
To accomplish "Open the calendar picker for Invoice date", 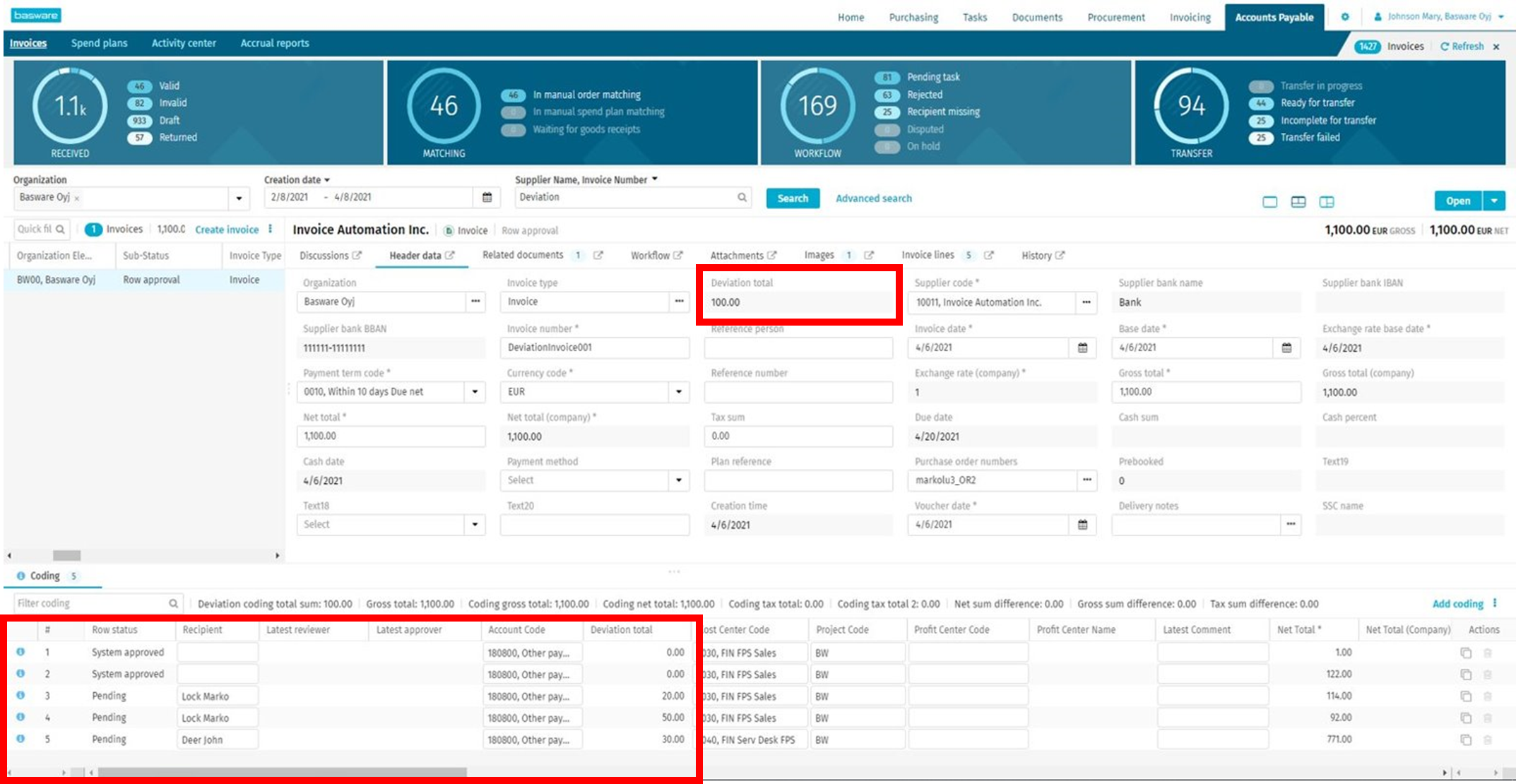I will point(1081,348).
